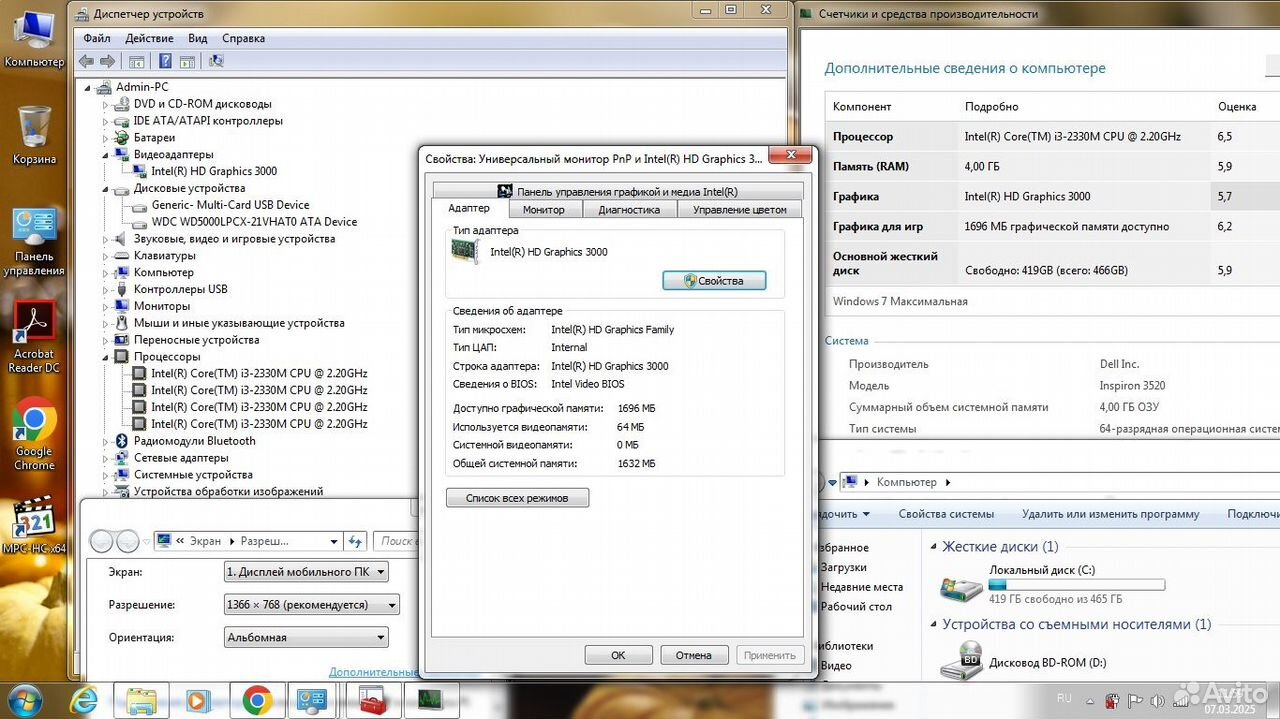Viewport: 1280px width, 719px height.
Task: Launch Acrobat Reader DC from the desktop
Action: tap(34, 338)
